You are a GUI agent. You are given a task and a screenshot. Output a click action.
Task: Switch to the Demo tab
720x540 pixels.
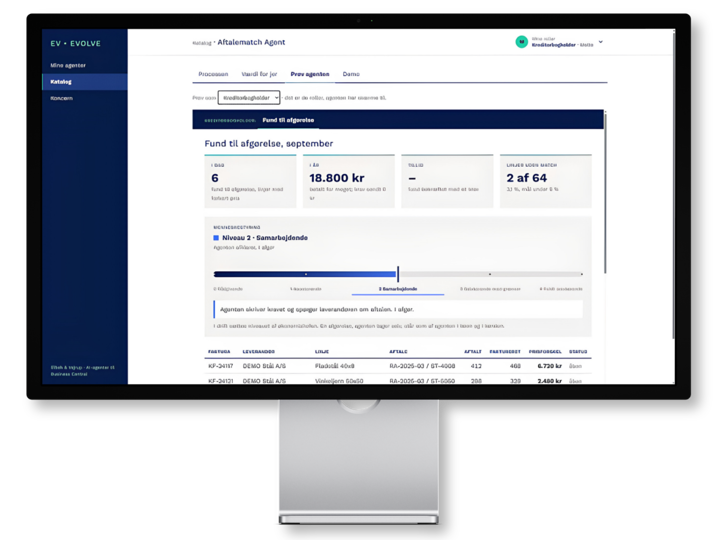tap(351, 74)
